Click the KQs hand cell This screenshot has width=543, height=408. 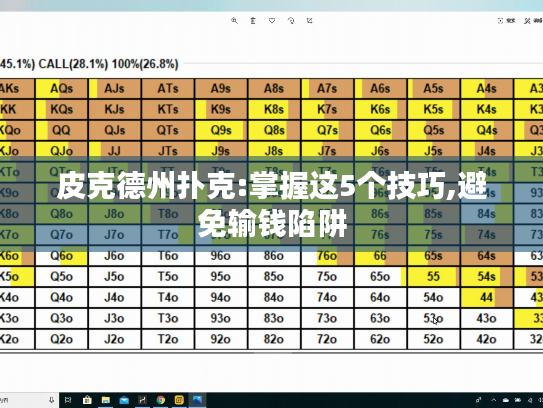(x=62, y=109)
